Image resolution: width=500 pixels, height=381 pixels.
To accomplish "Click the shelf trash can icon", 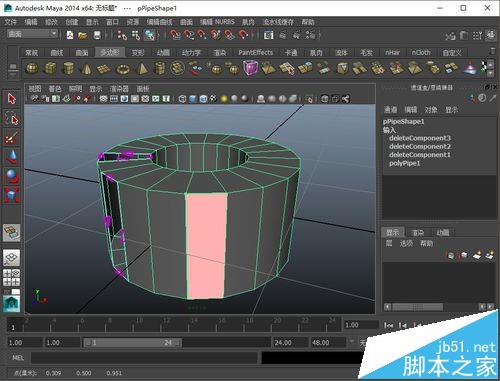I will coord(492,51).
